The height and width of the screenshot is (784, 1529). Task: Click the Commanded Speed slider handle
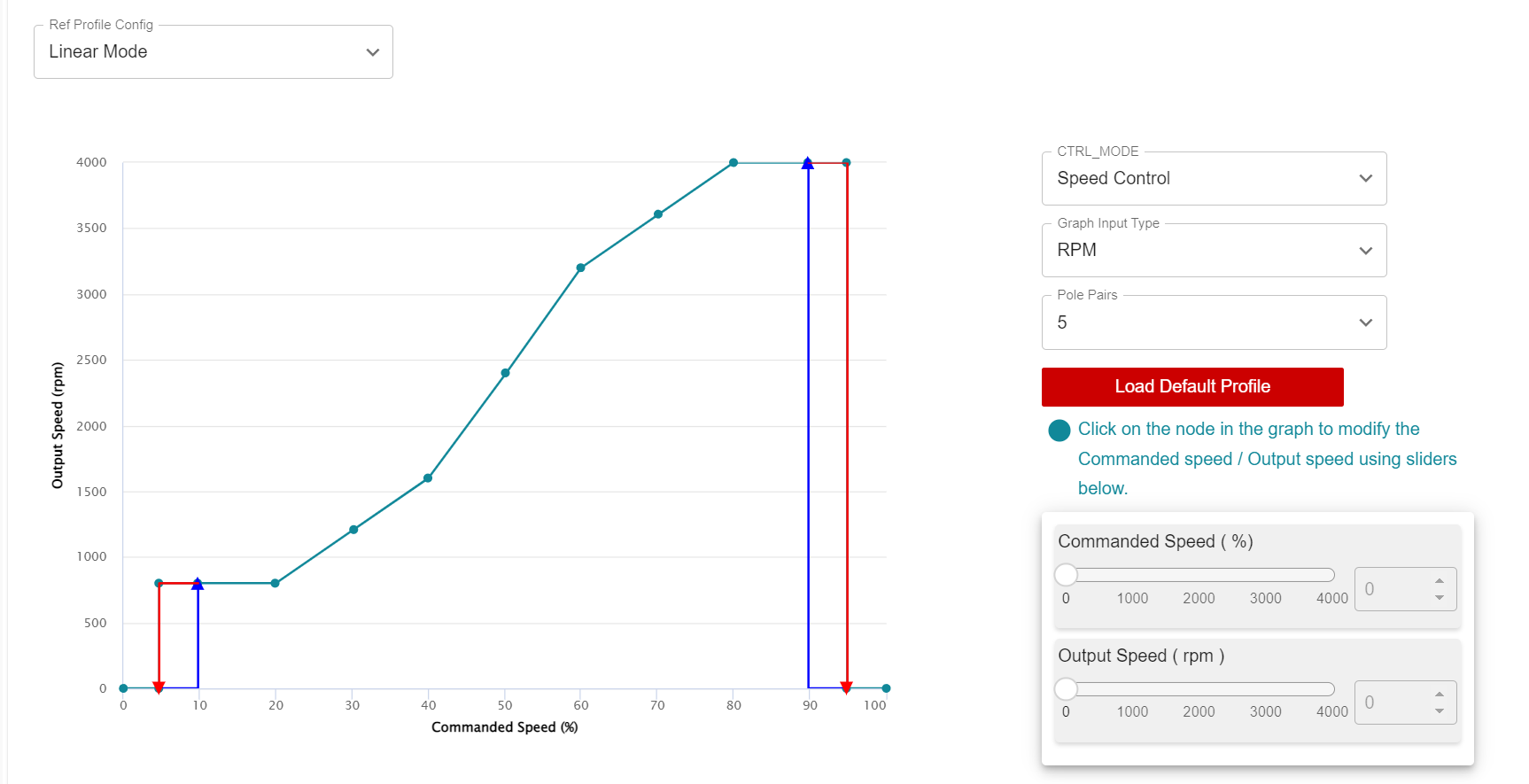click(x=1066, y=575)
